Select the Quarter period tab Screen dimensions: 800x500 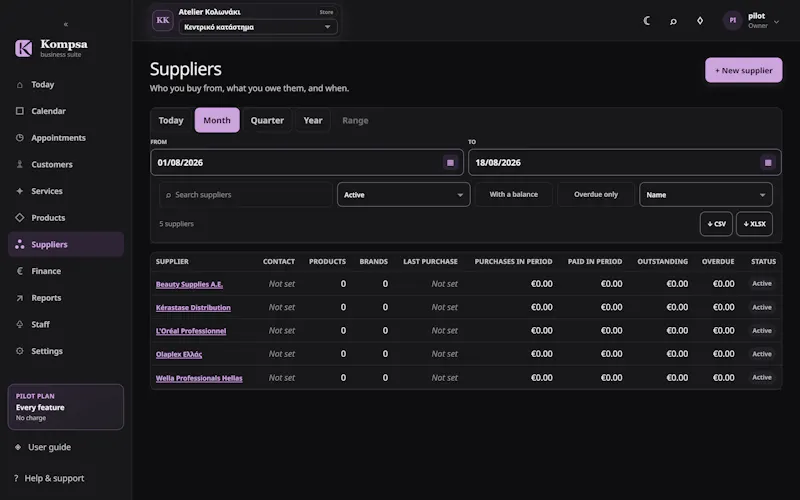(x=267, y=120)
